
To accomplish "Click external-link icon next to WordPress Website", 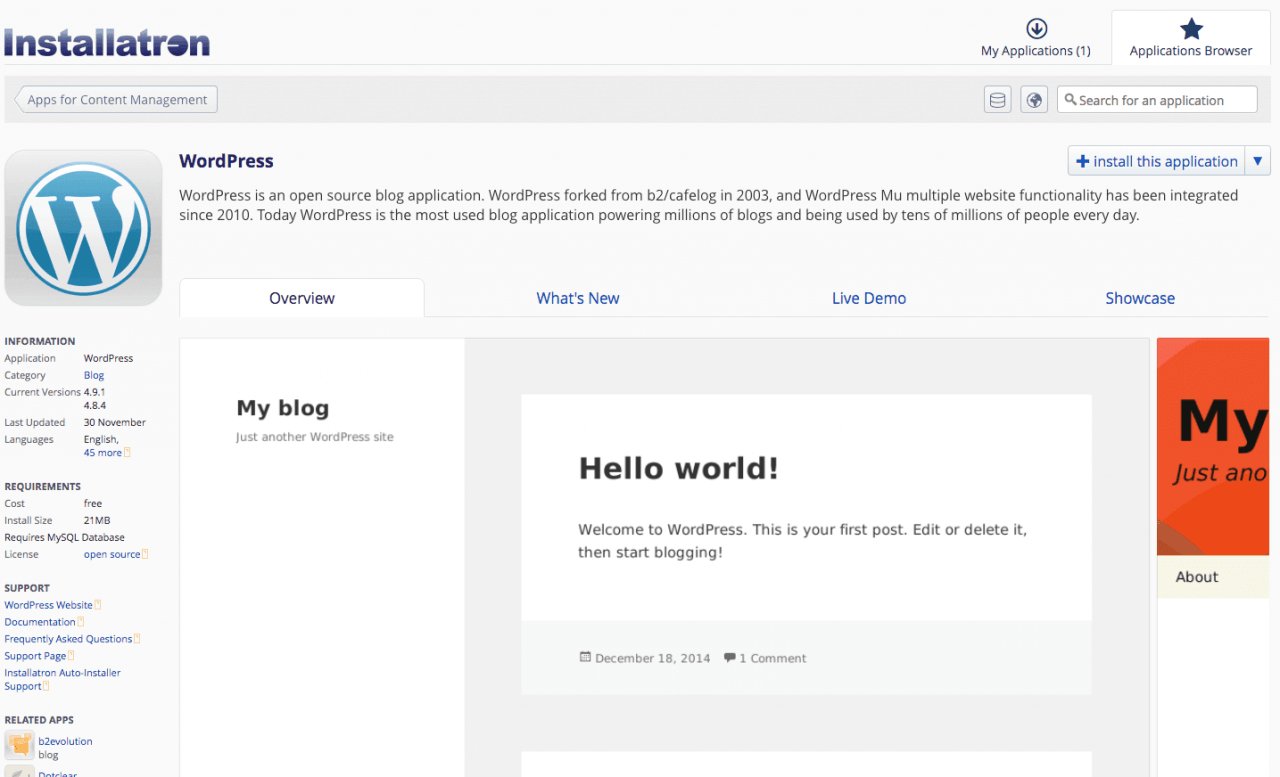I will 97,605.
